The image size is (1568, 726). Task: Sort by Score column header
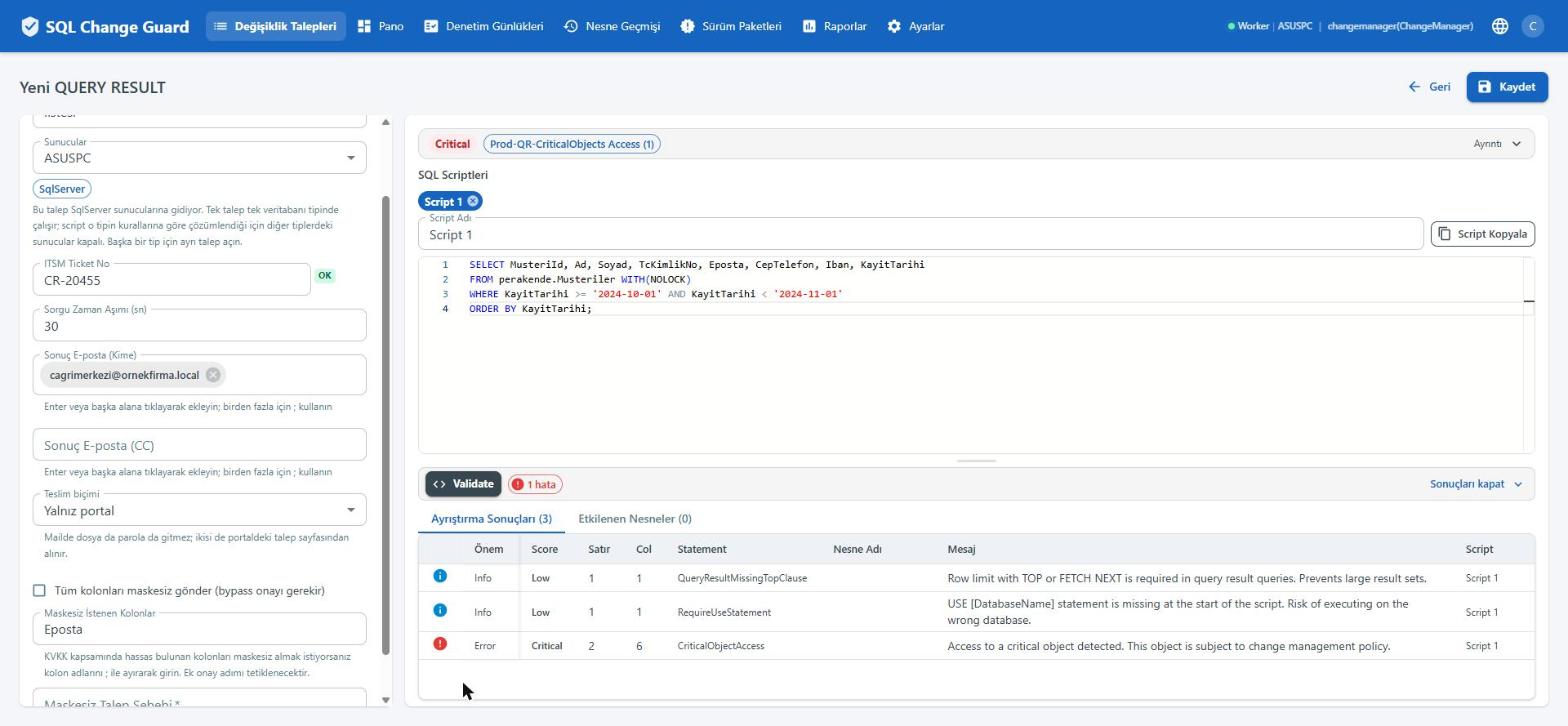544,549
